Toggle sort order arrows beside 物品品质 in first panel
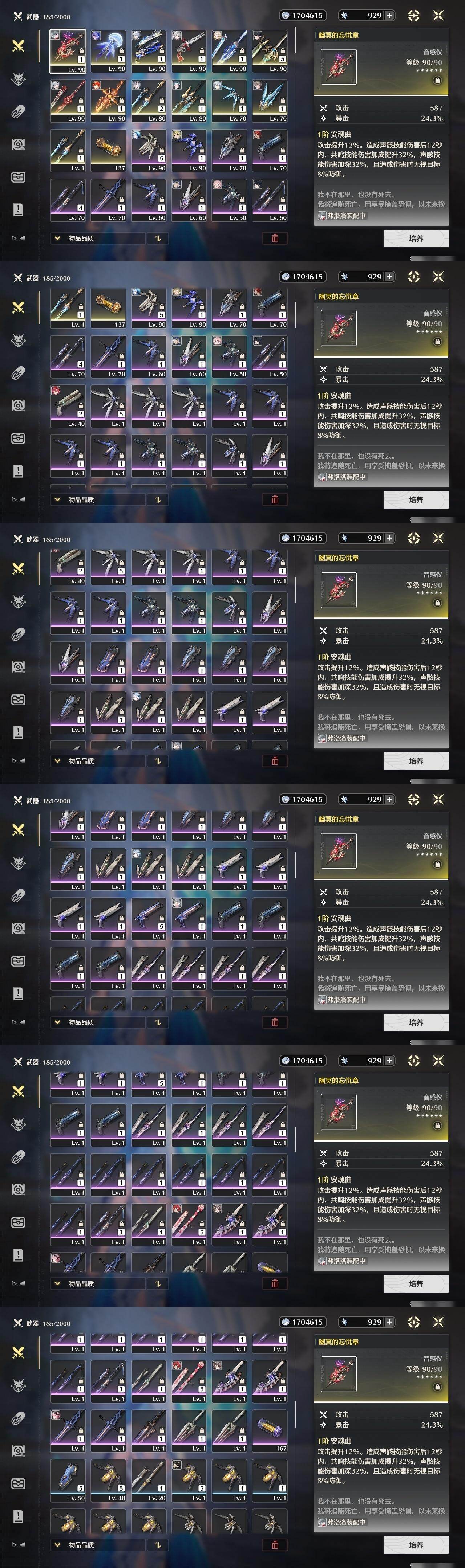Screen dimensions: 465x1568 coord(158,238)
